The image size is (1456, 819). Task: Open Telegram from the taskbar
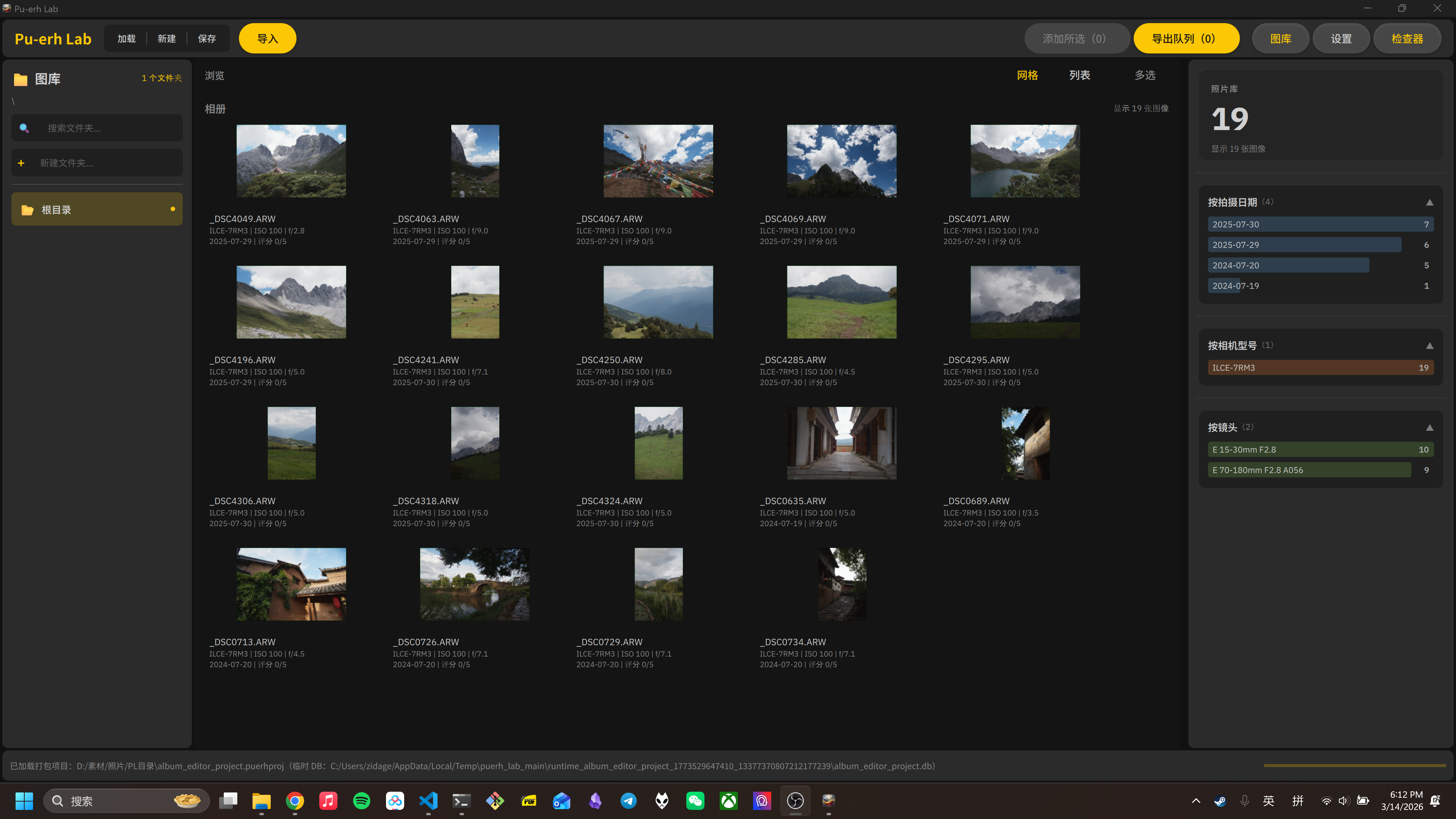629,800
